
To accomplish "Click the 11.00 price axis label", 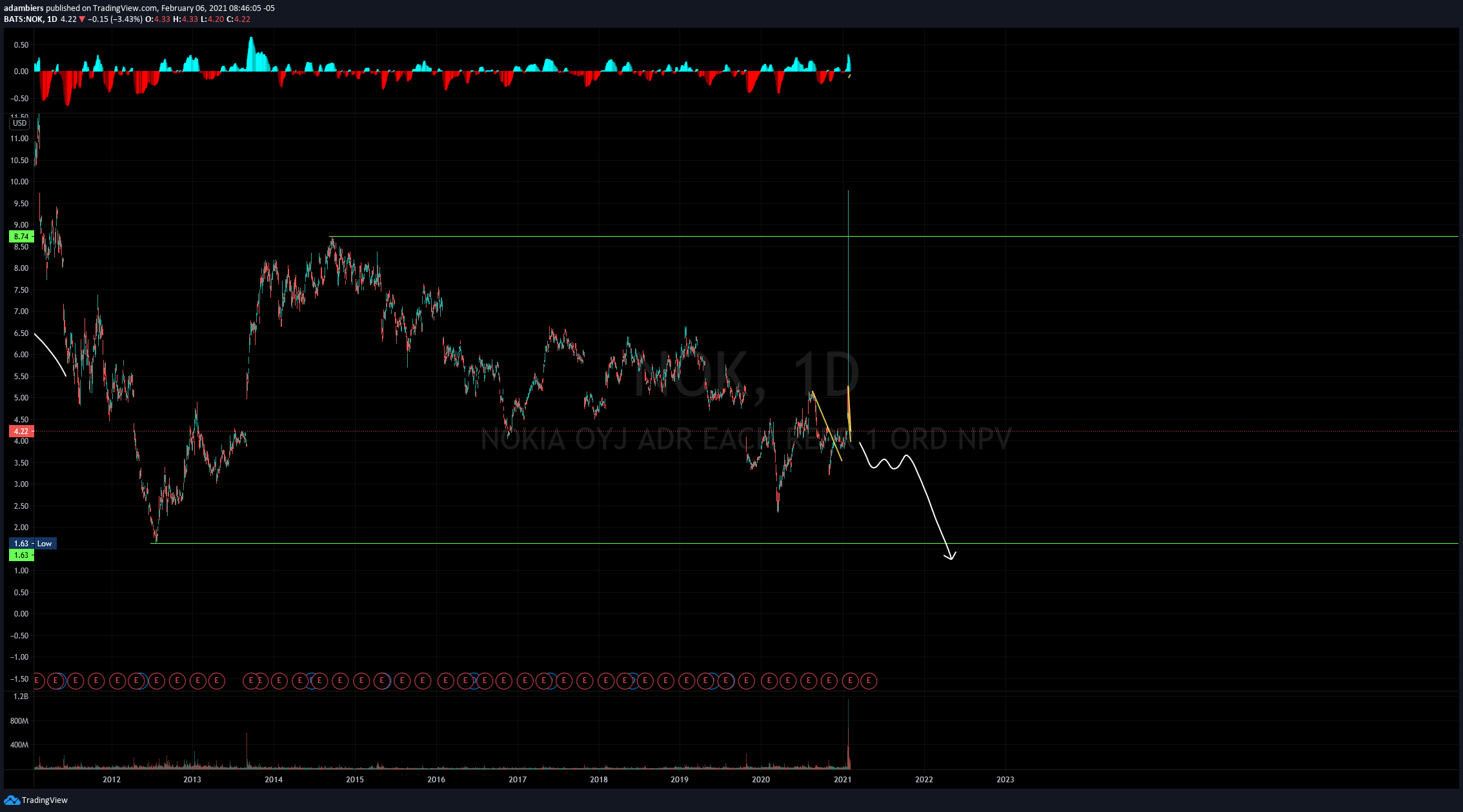I will (19, 139).
